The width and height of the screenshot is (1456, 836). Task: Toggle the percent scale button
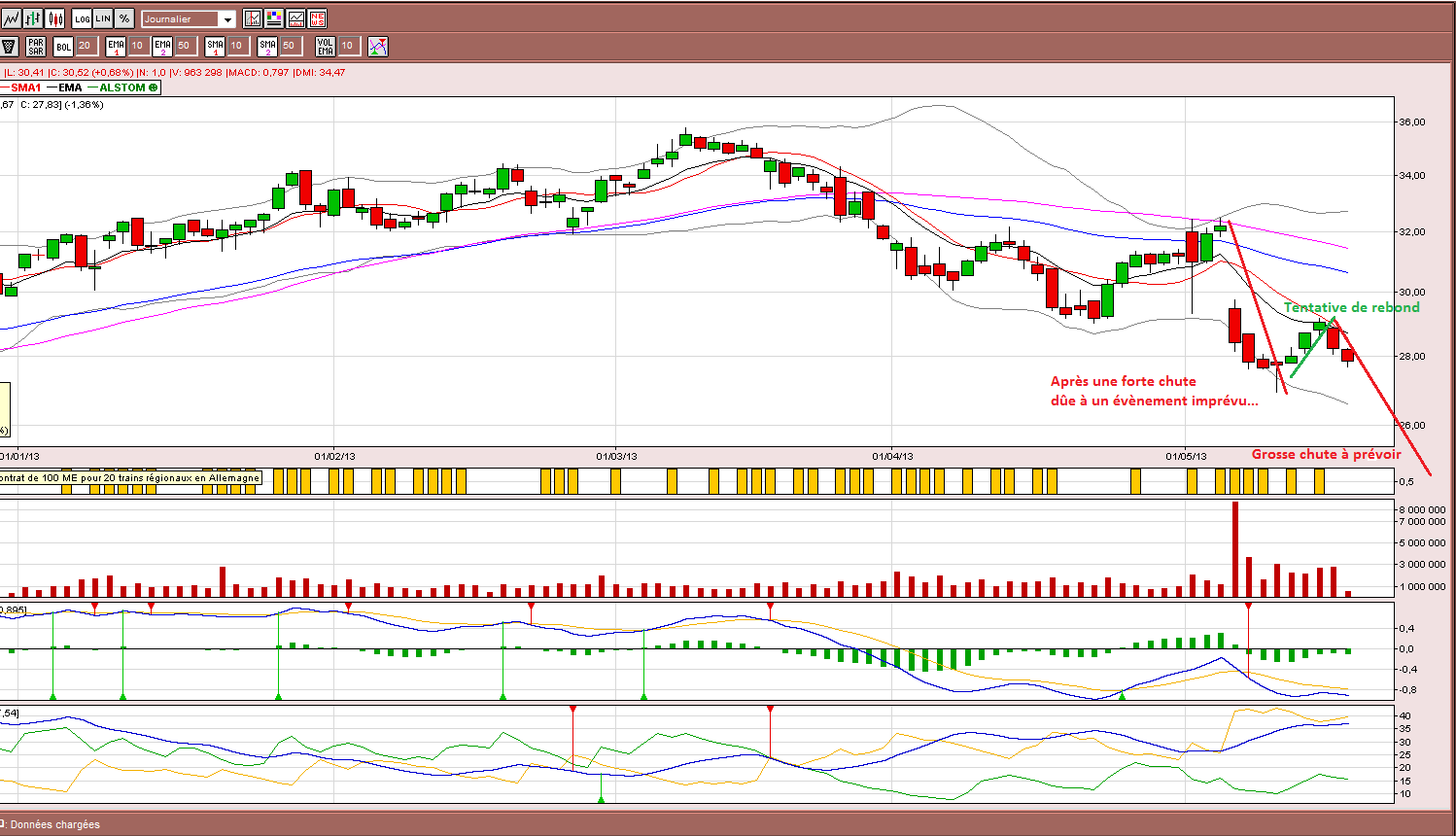(124, 18)
